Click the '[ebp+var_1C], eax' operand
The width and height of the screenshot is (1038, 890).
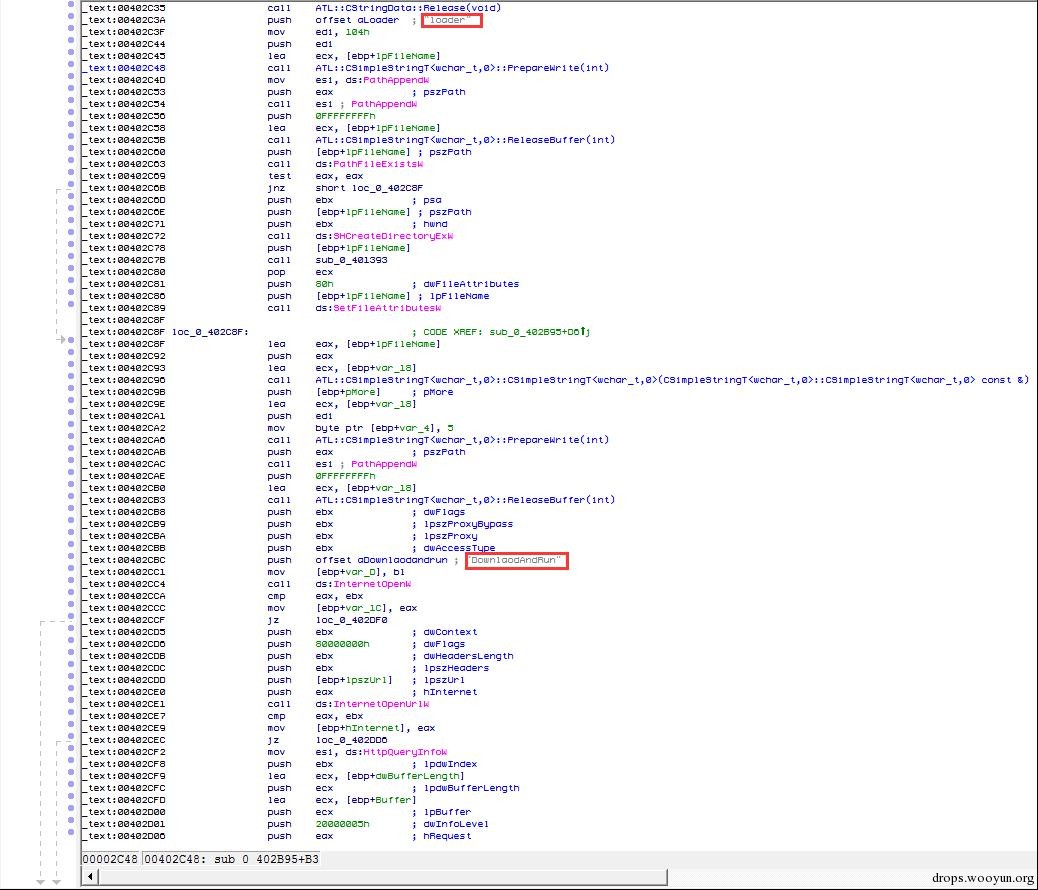pos(365,607)
